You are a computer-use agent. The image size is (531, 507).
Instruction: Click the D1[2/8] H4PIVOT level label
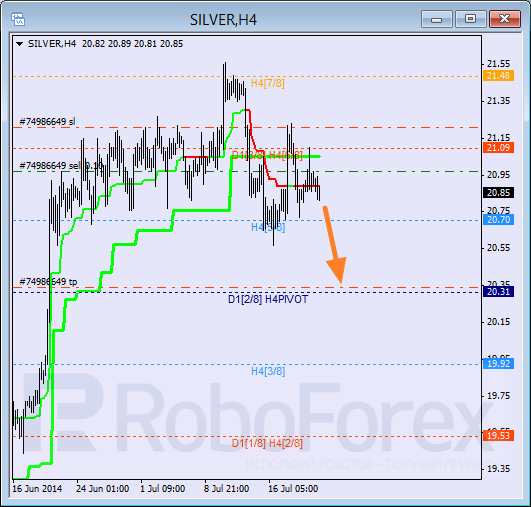pos(268,299)
